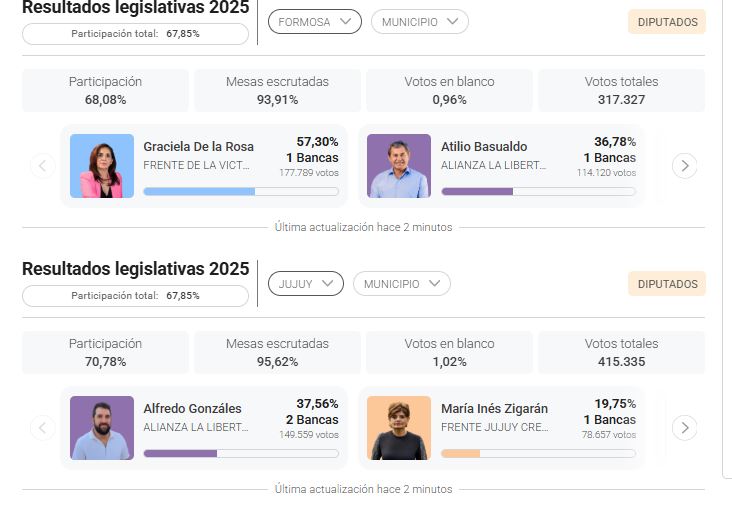Screen dimensions: 732x505
Task: Click previous arrow in Formosa candidates carousel
Action: (42, 166)
